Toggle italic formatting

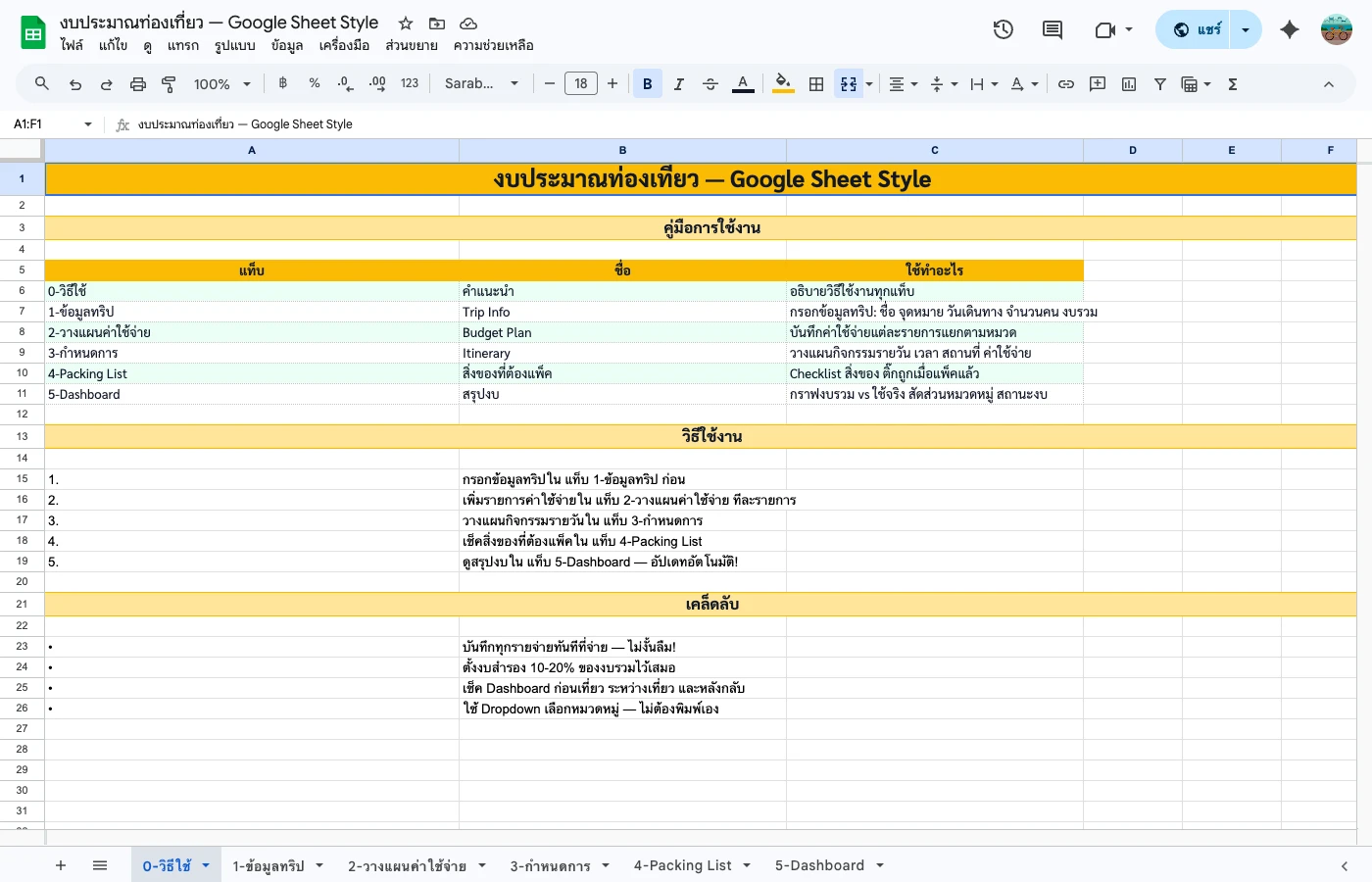678,84
